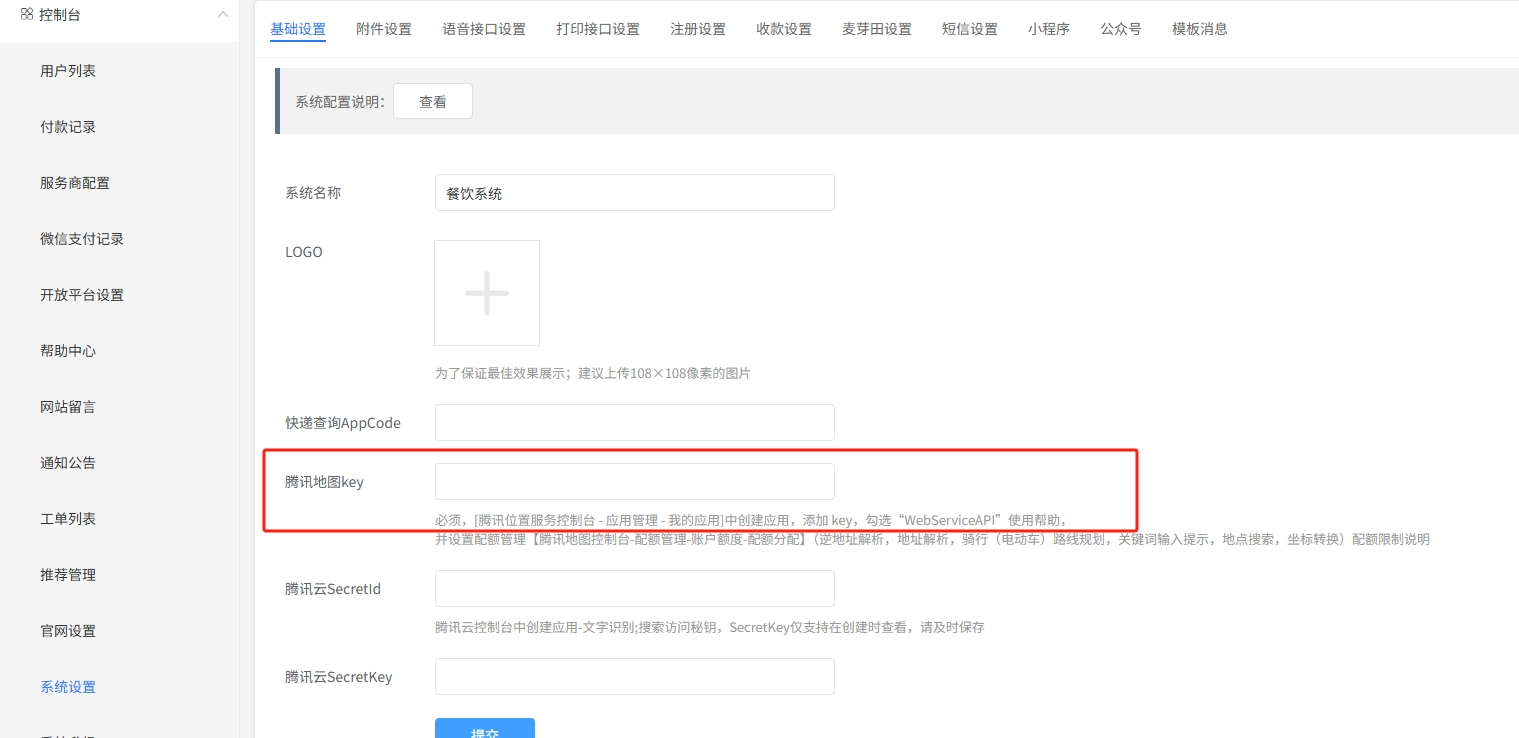Open 用户列表 in the sidebar
The image size is (1519, 738).
point(68,71)
